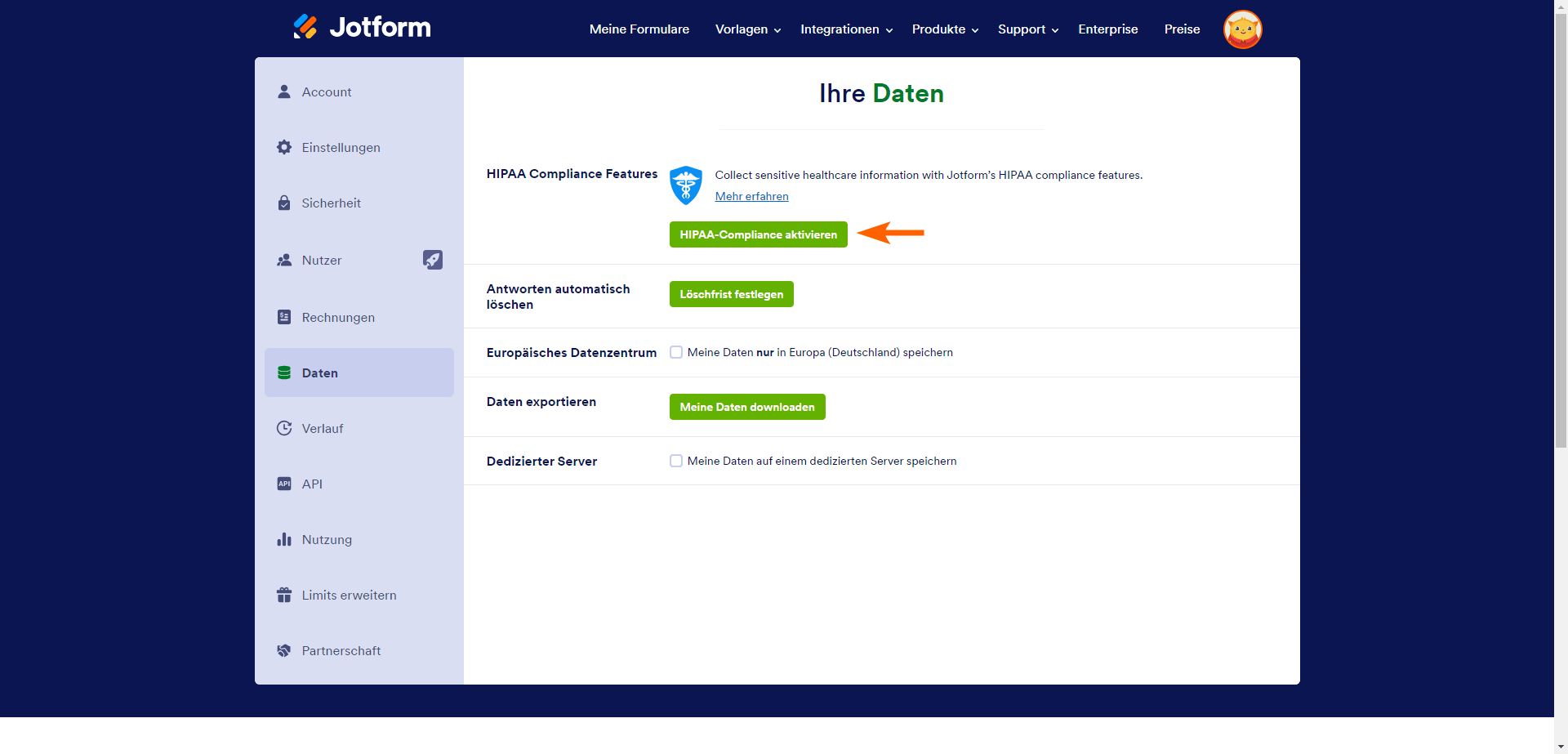Click the HIPAA shield icon
1568x754 pixels.
pos(686,185)
